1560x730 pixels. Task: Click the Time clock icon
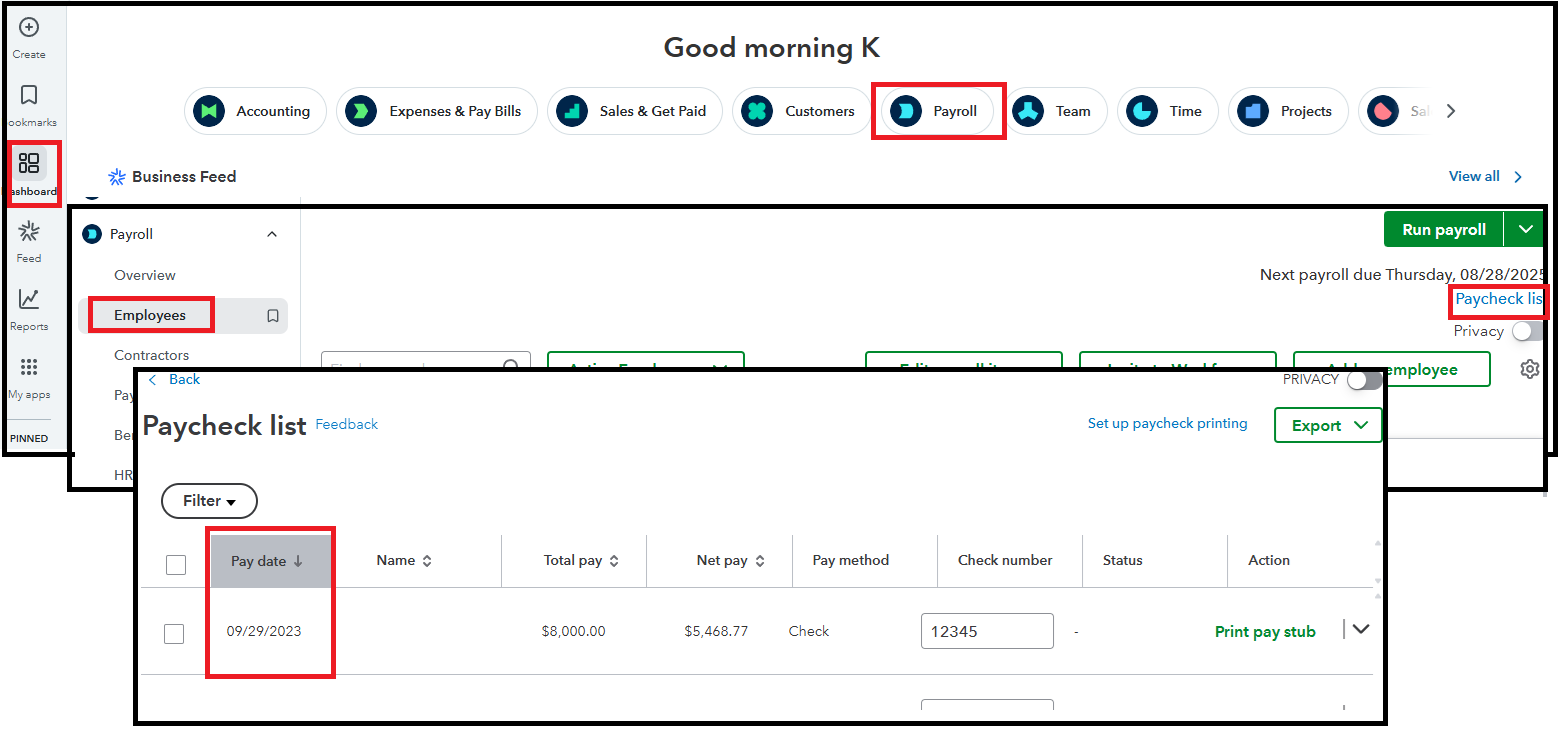point(1141,111)
